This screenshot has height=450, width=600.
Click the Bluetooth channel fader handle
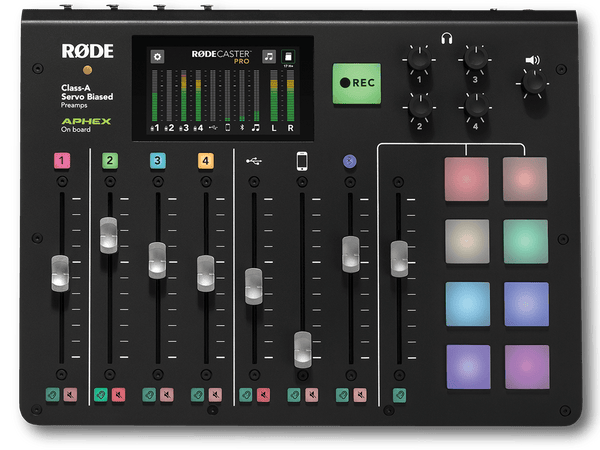pyautogui.click(x=351, y=254)
